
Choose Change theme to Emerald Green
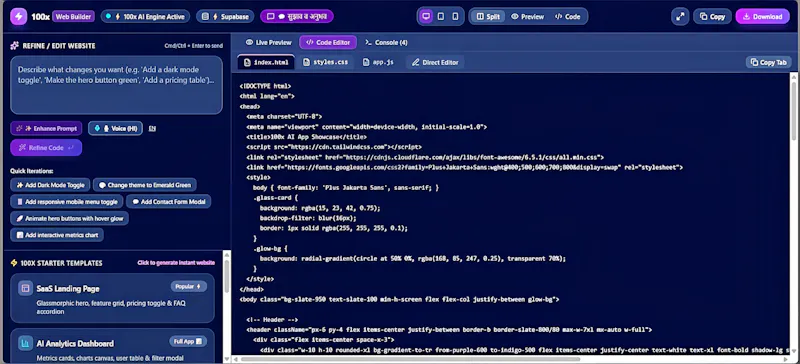tap(145, 185)
